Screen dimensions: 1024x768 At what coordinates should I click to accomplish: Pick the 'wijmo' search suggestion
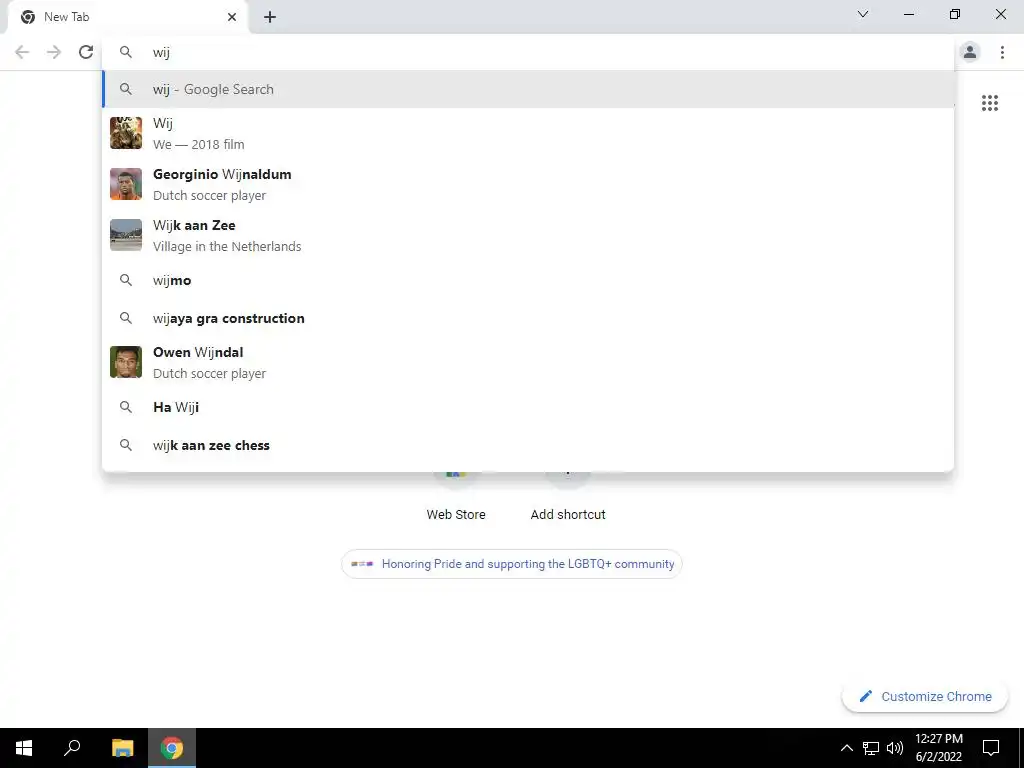pyautogui.click(x=528, y=280)
